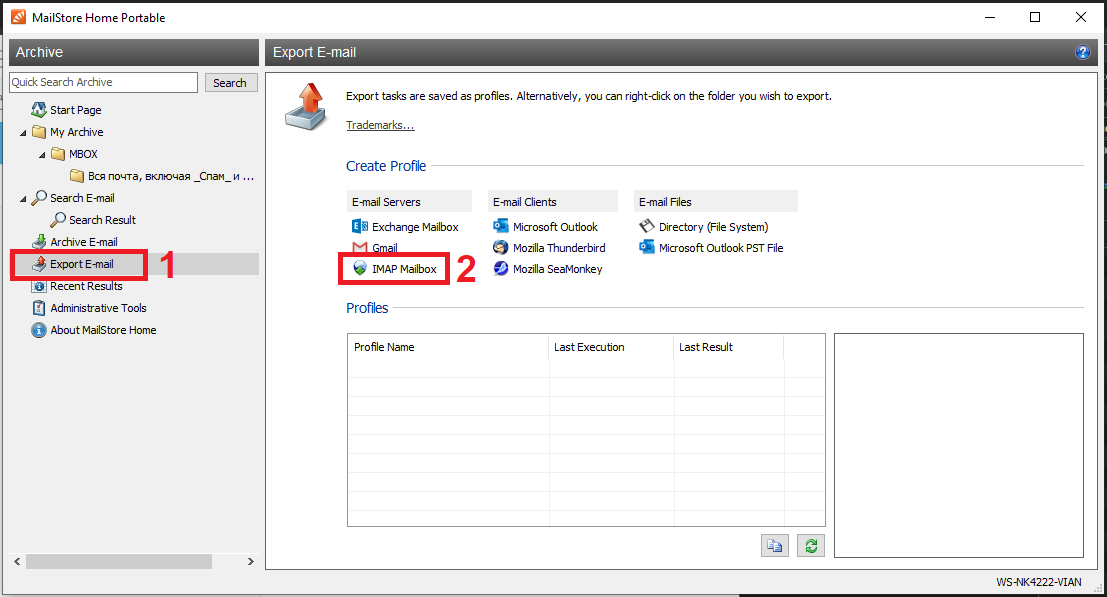1107x597 pixels.
Task: Follow the Trademarks... link
Action: (x=380, y=125)
